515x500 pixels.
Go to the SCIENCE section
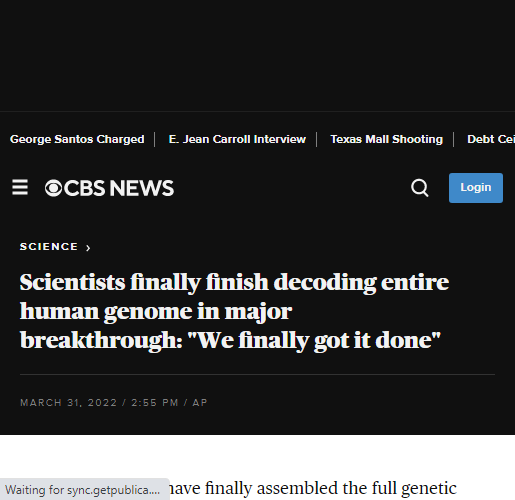[x=49, y=247]
